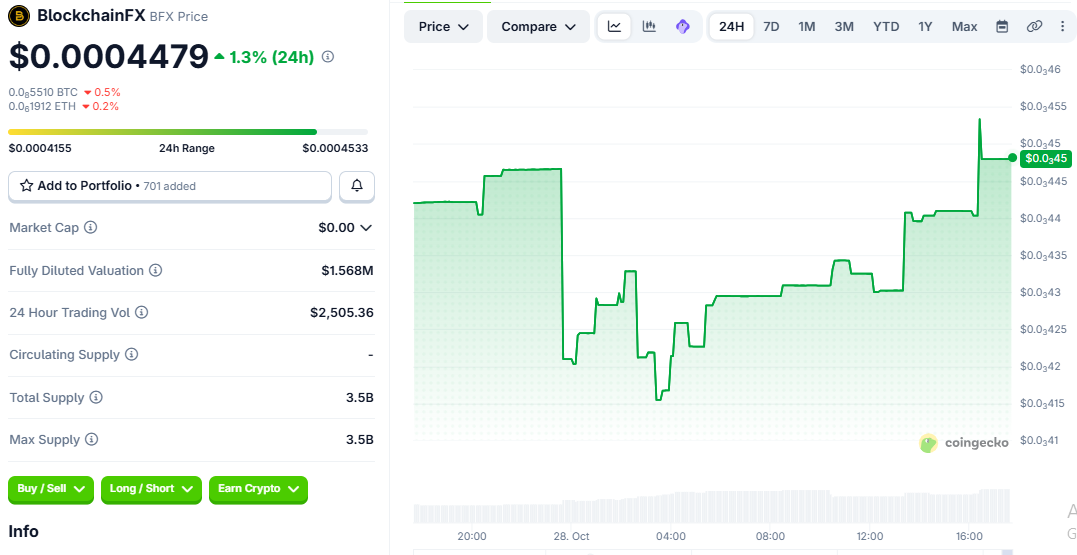Click the $1.568M valuation value

(348, 271)
